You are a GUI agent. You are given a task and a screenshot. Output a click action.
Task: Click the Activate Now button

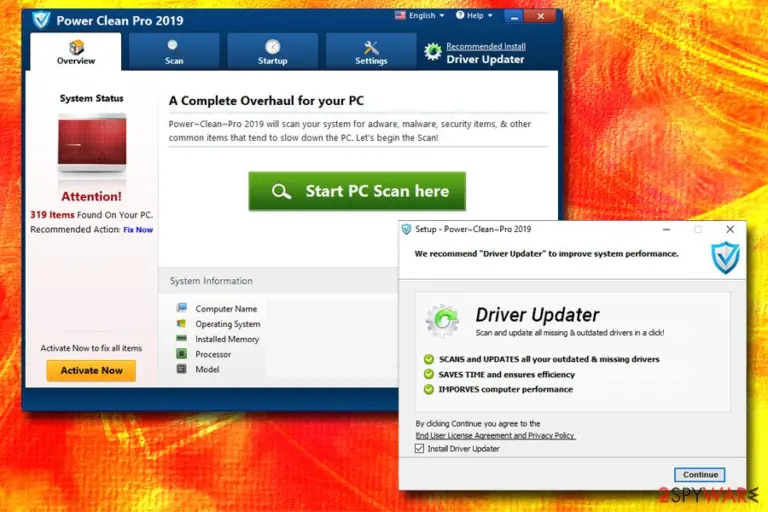point(91,370)
